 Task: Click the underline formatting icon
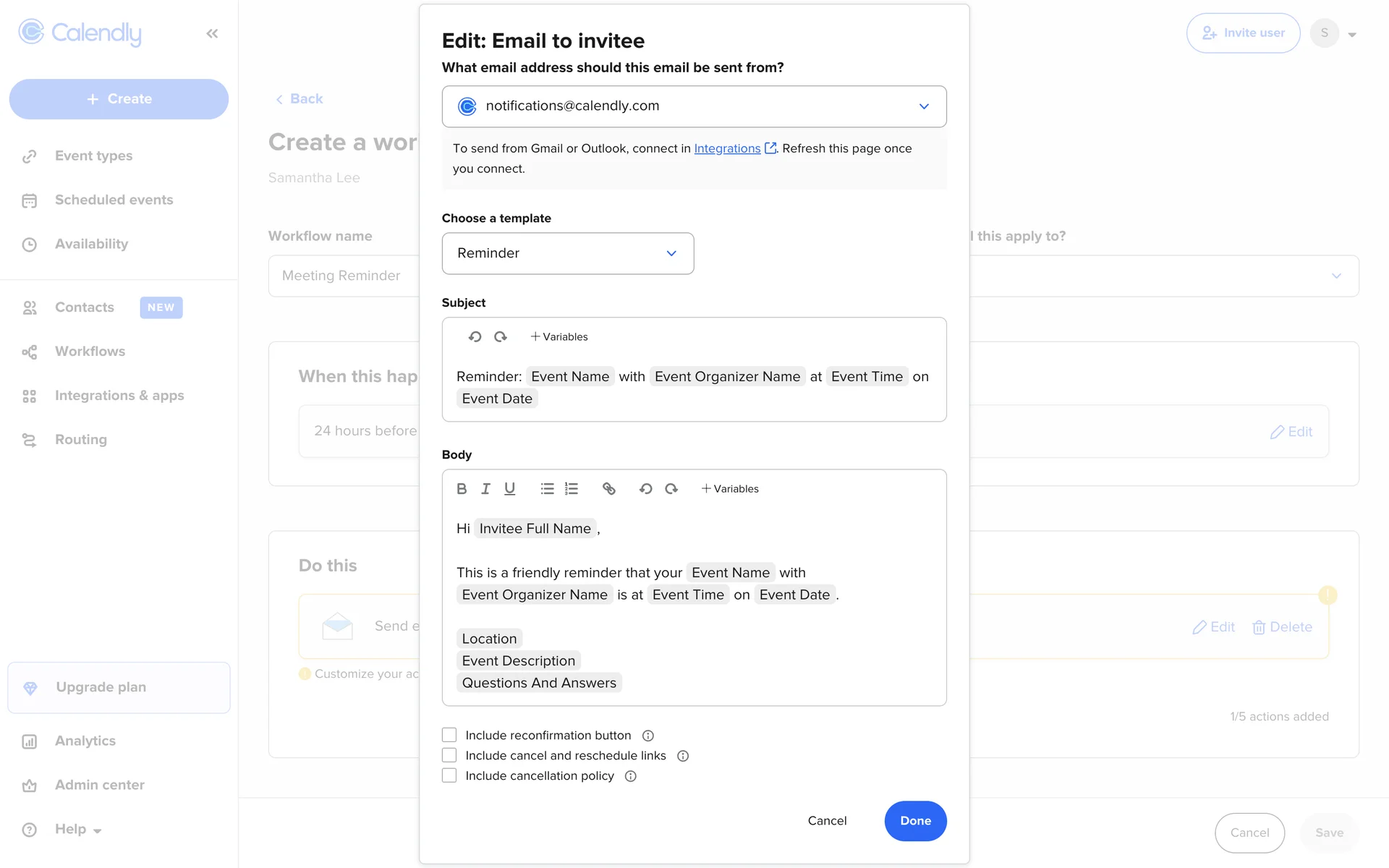coord(509,489)
